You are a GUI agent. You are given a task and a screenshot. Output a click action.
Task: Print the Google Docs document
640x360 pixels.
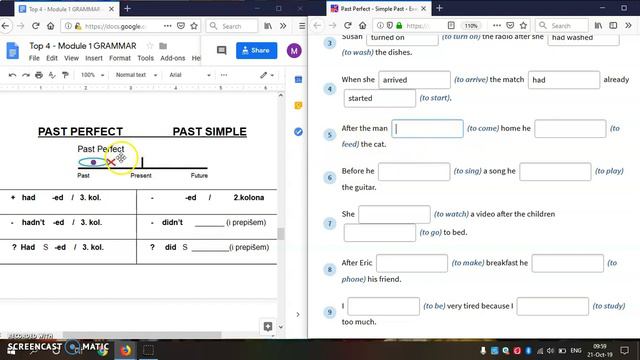tap(39, 75)
